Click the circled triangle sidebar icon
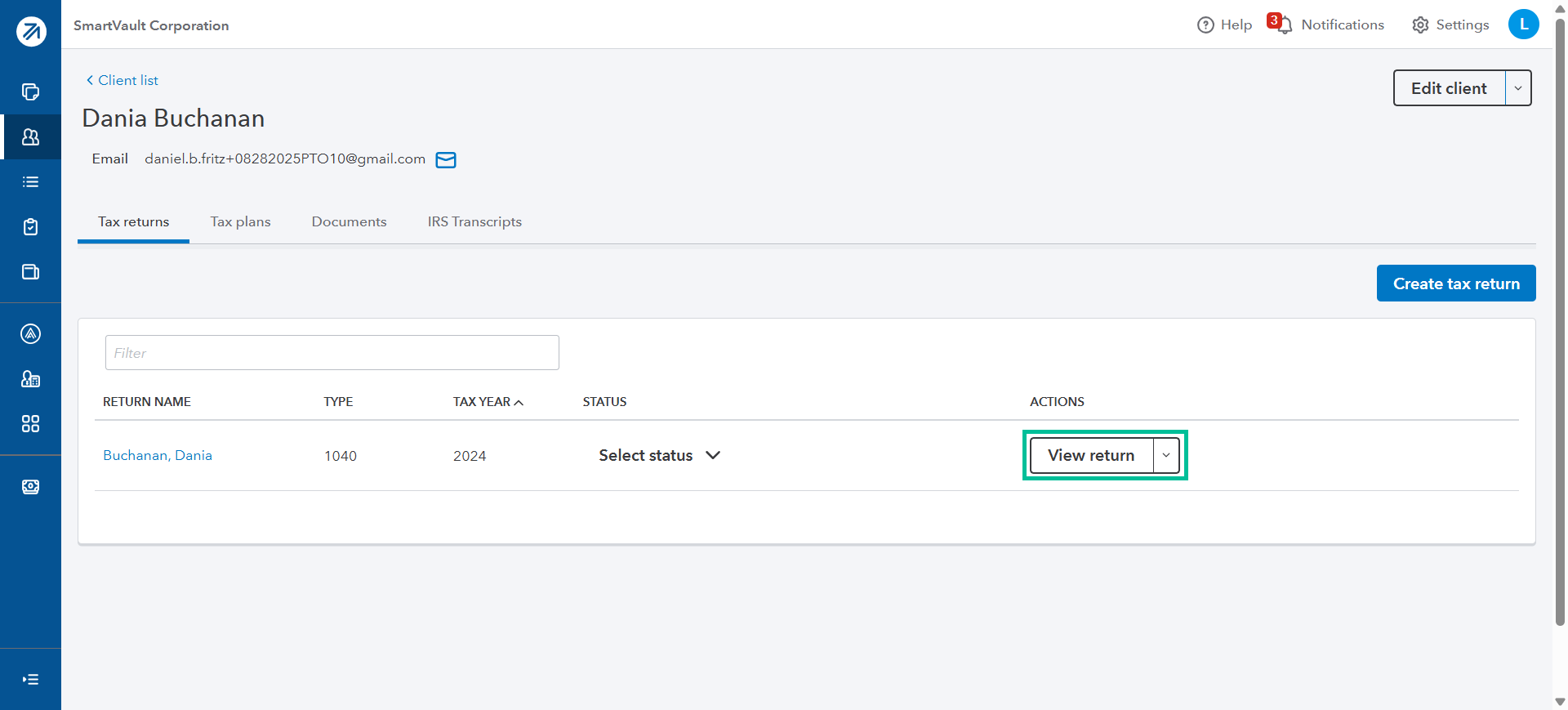 [x=31, y=333]
